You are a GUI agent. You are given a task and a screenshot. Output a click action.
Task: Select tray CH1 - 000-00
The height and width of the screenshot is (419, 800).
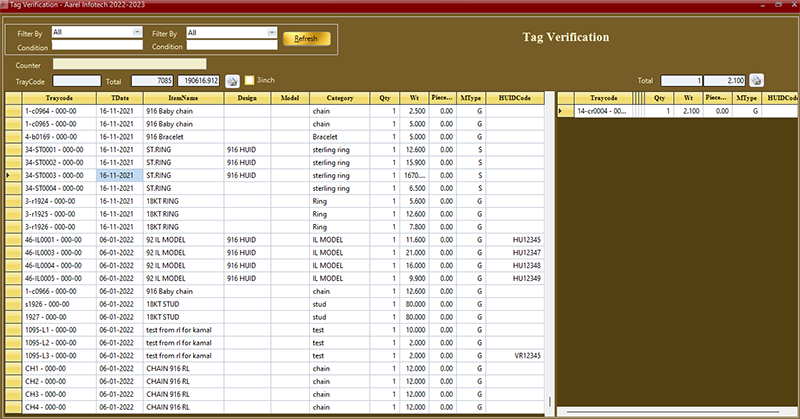point(59,368)
